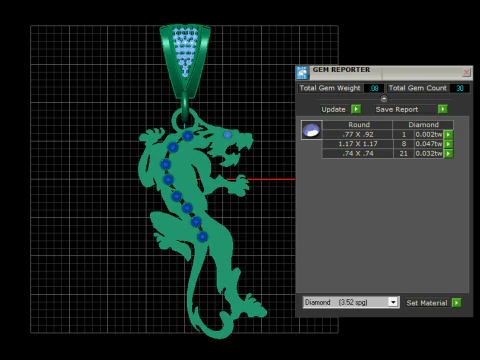This screenshot has height=360, width=480.
Task: Click the green Save Report arrow button
Action: (x=443, y=109)
